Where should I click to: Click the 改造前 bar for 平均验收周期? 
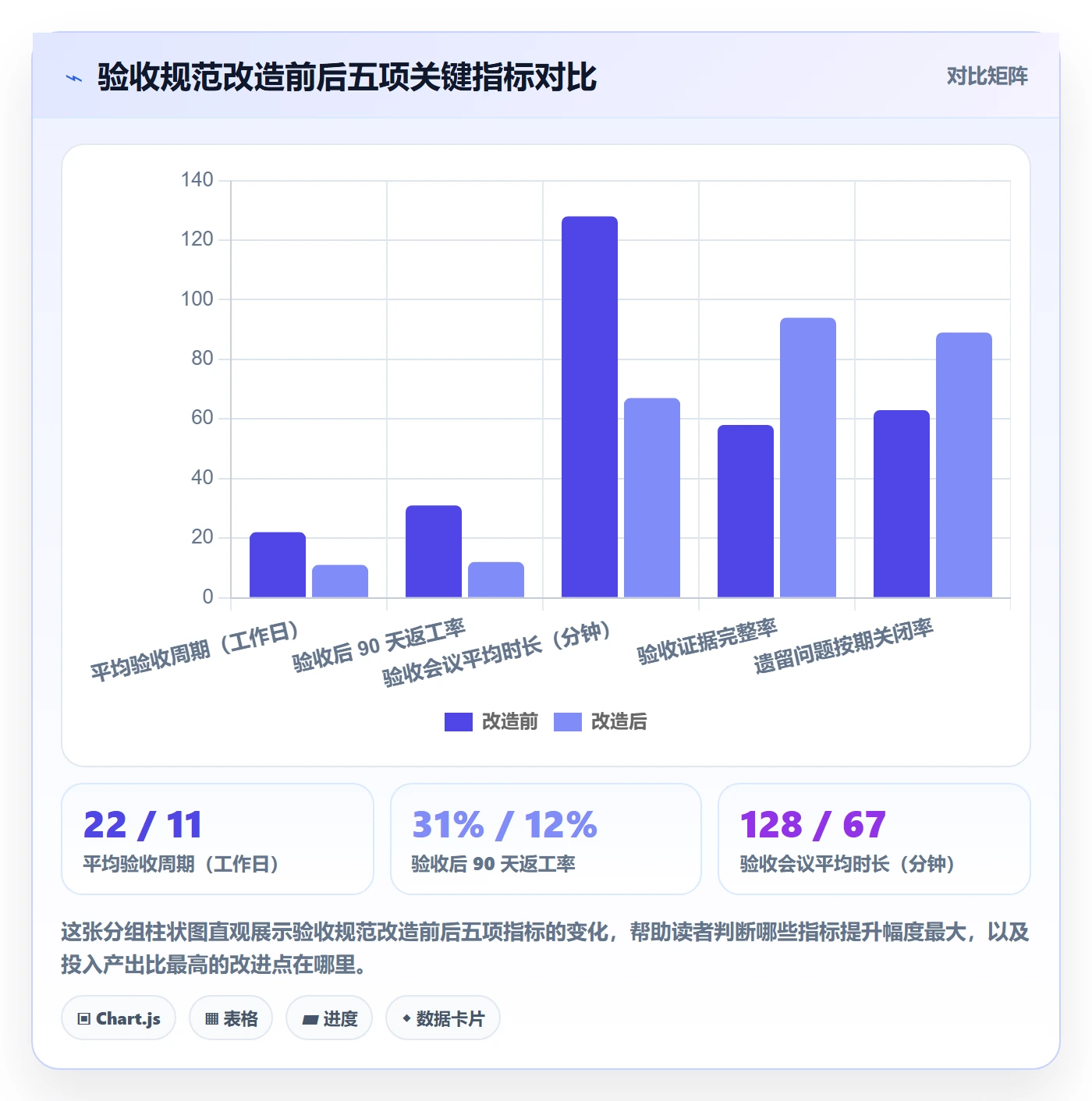[x=278, y=565]
